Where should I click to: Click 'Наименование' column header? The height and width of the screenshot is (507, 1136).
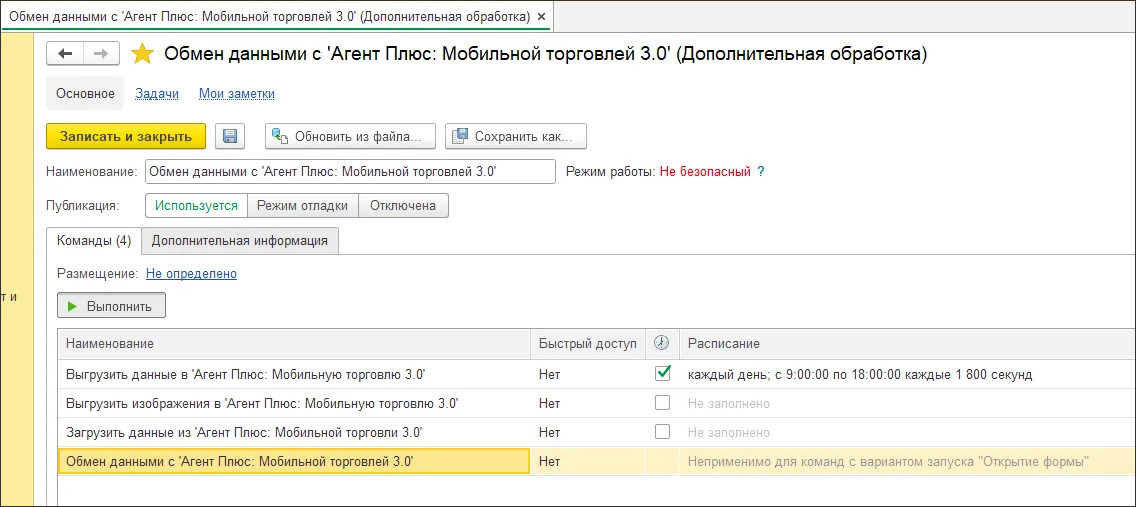[294, 343]
